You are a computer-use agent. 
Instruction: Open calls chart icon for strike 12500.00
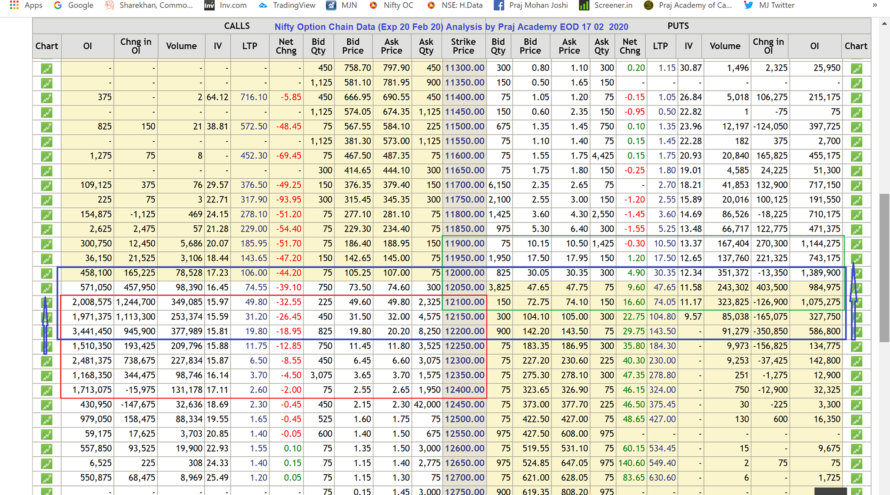coord(47,420)
